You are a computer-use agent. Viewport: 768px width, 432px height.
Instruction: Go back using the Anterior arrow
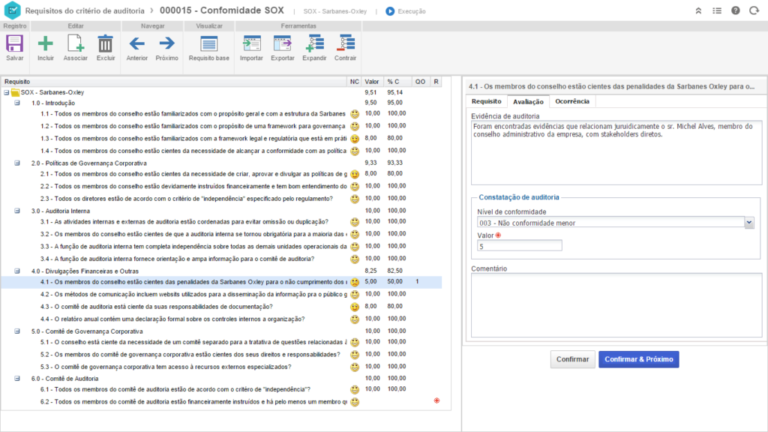click(137, 43)
